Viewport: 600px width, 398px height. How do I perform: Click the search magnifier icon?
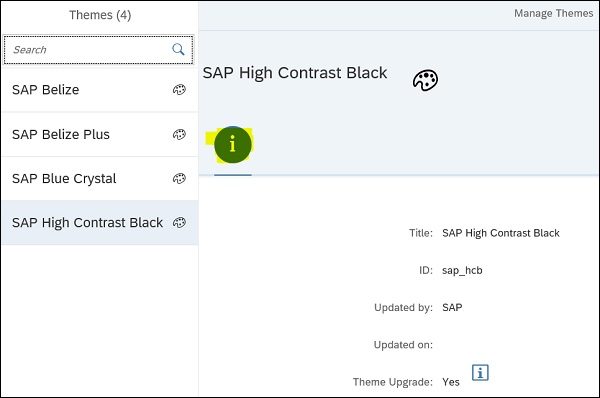[x=178, y=49]
